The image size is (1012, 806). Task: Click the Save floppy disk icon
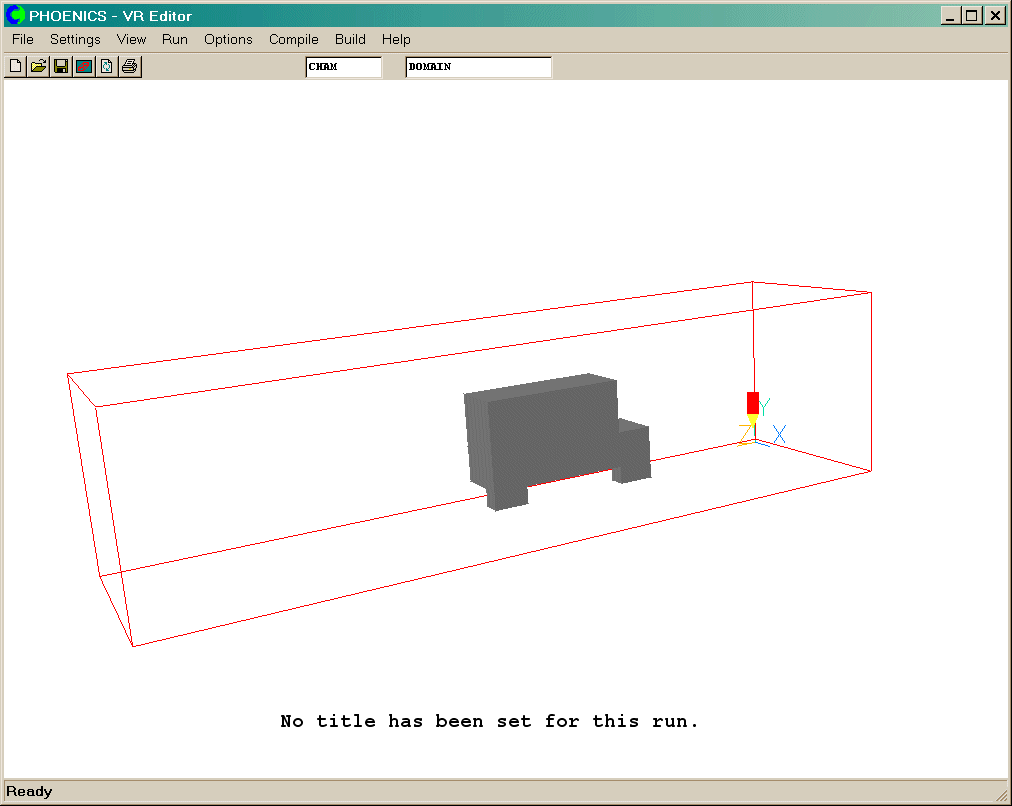tap(61, 67)
